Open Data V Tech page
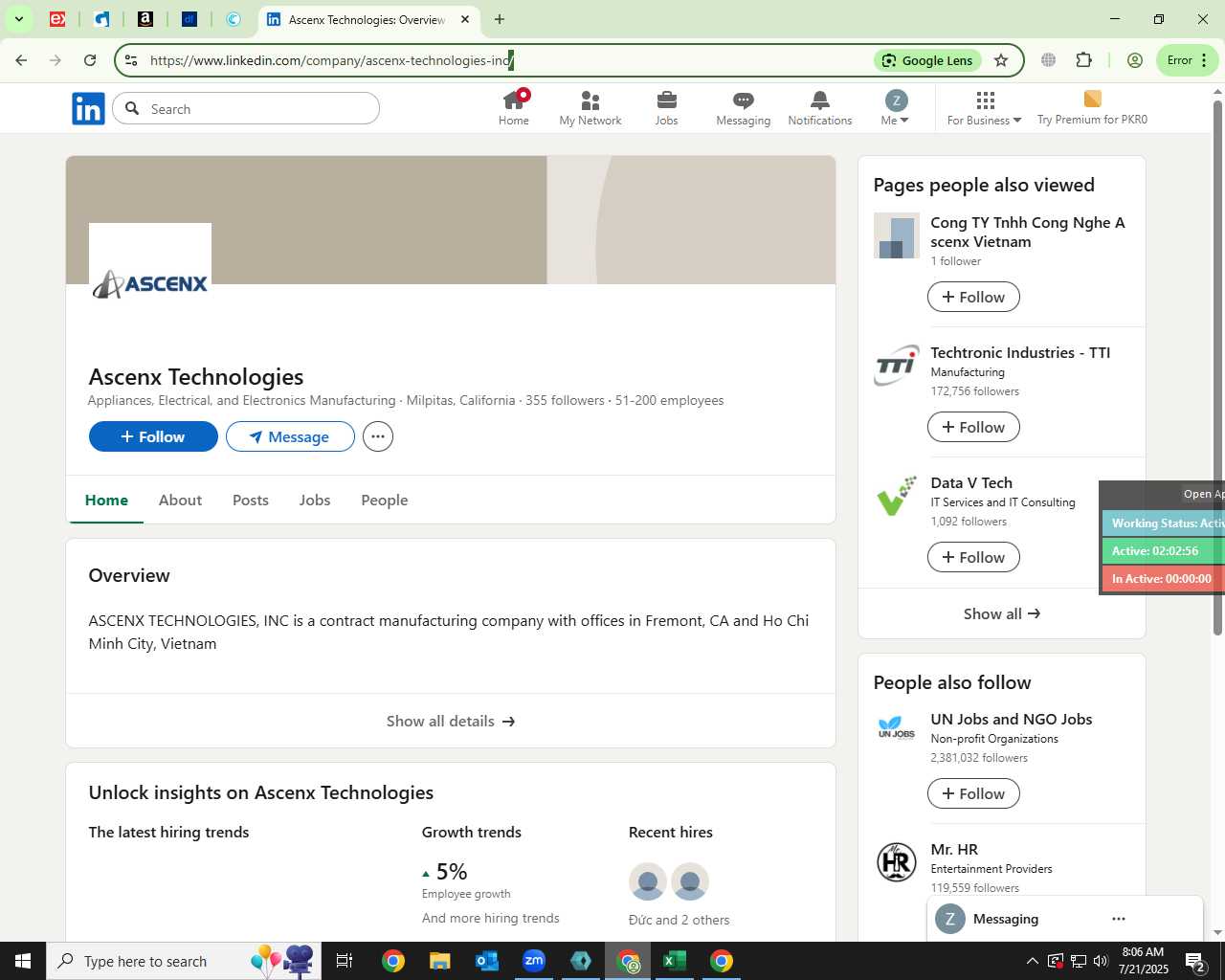The image size is (1225, 980). pos(971,482)
